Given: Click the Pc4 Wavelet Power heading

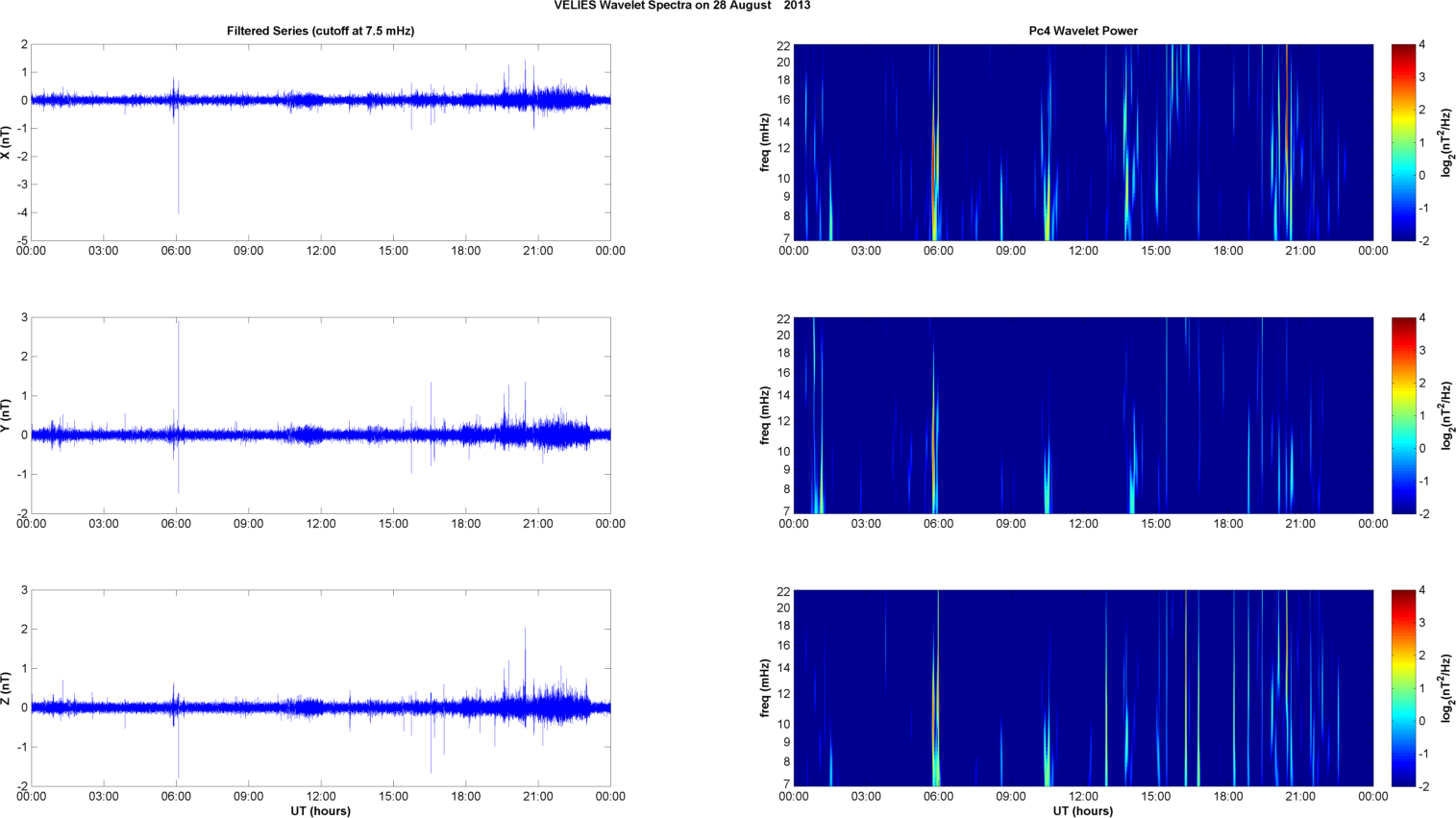Looking at the screenshot, I should [1082, 31].
